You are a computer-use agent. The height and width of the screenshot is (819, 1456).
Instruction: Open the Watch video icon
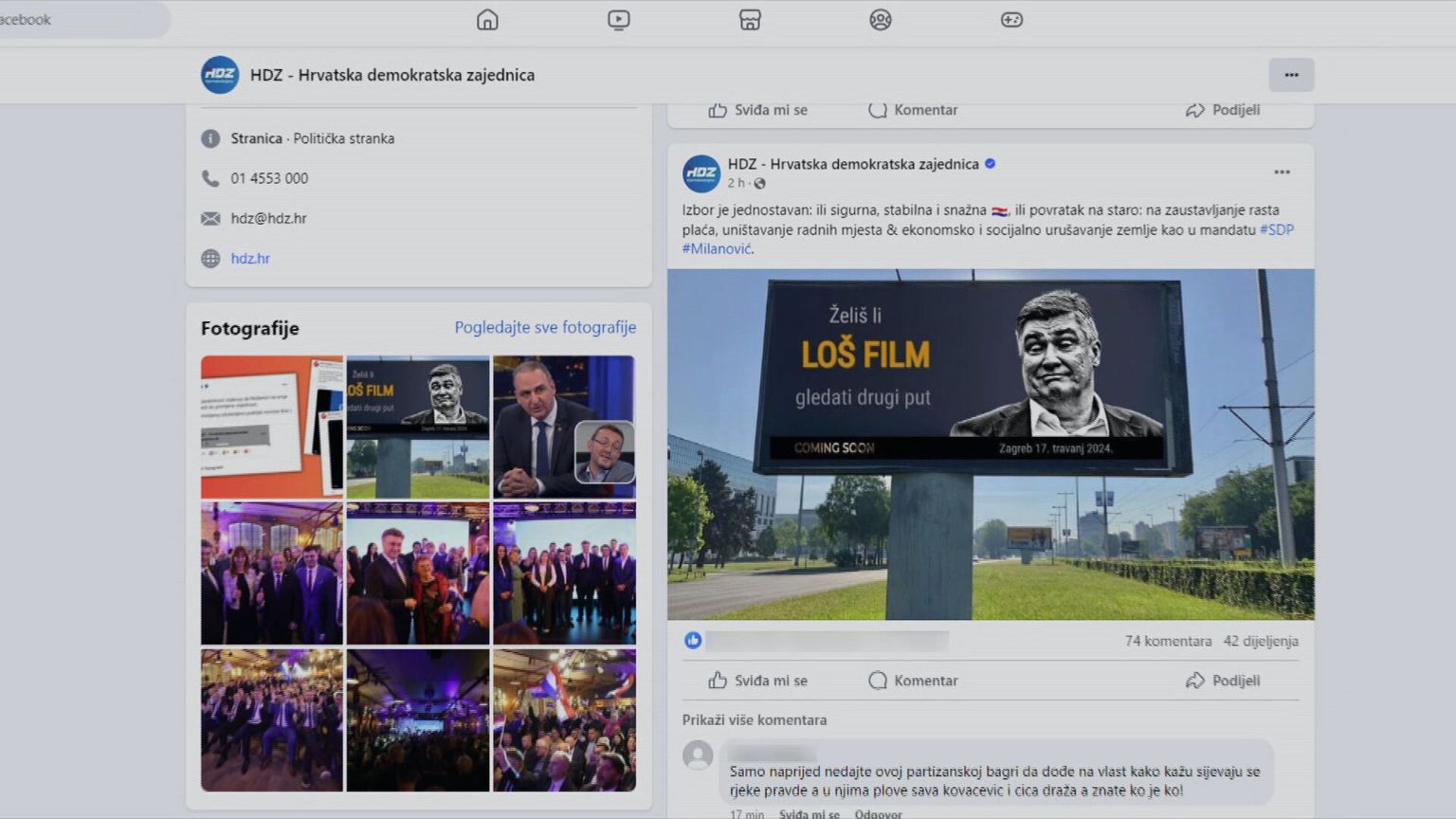(x=618, y=20)
